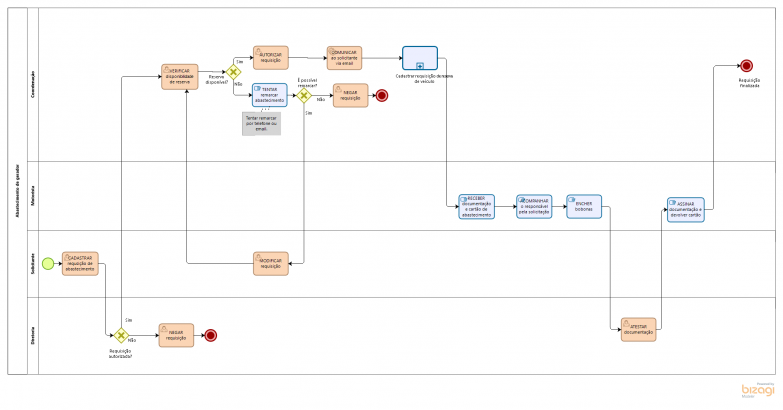Select the ACOMPANHAR o responsável task
The width and height of the screenshot is (783, 410).
click(534, 207)
